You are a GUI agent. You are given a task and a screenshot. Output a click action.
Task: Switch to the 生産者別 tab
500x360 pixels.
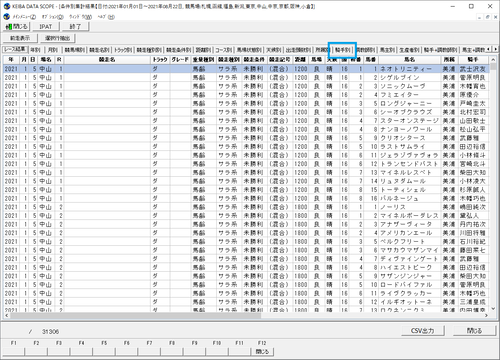pyautogui.click(x=409, y=50)
